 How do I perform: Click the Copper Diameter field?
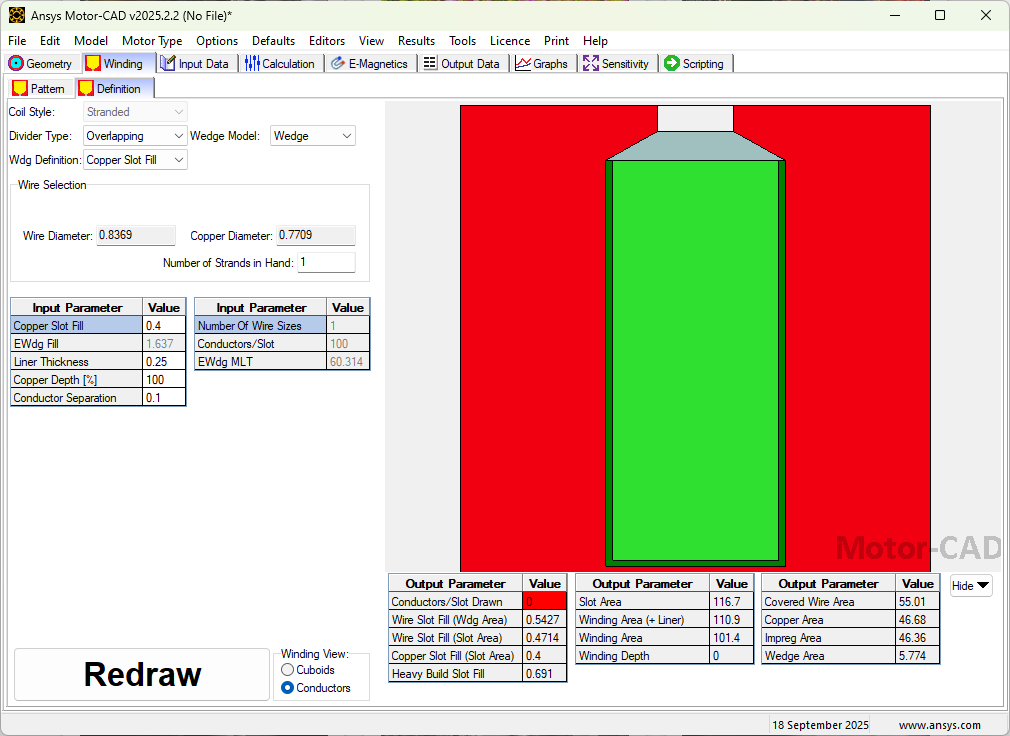316,236
